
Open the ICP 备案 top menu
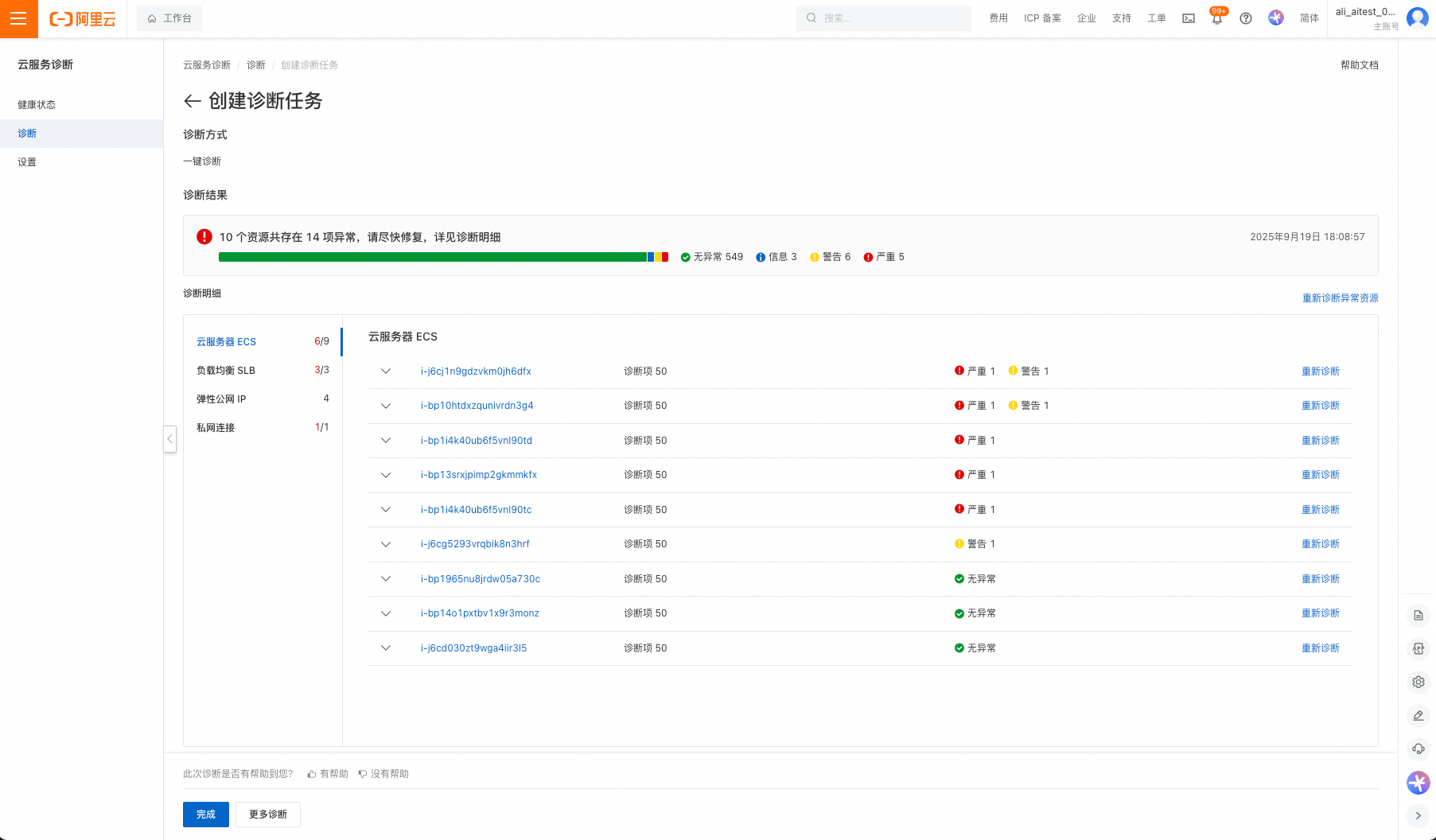pos(1042,18)
